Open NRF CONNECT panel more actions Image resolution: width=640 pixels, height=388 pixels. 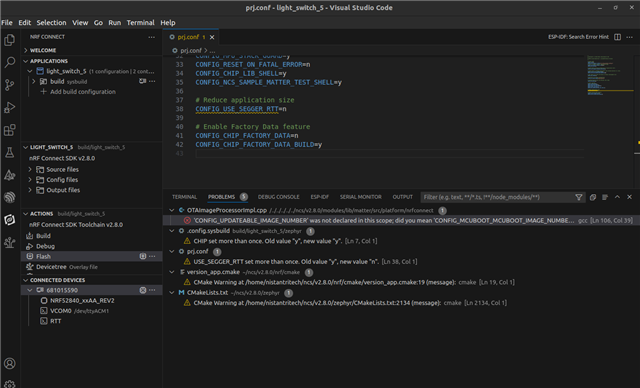151,37
